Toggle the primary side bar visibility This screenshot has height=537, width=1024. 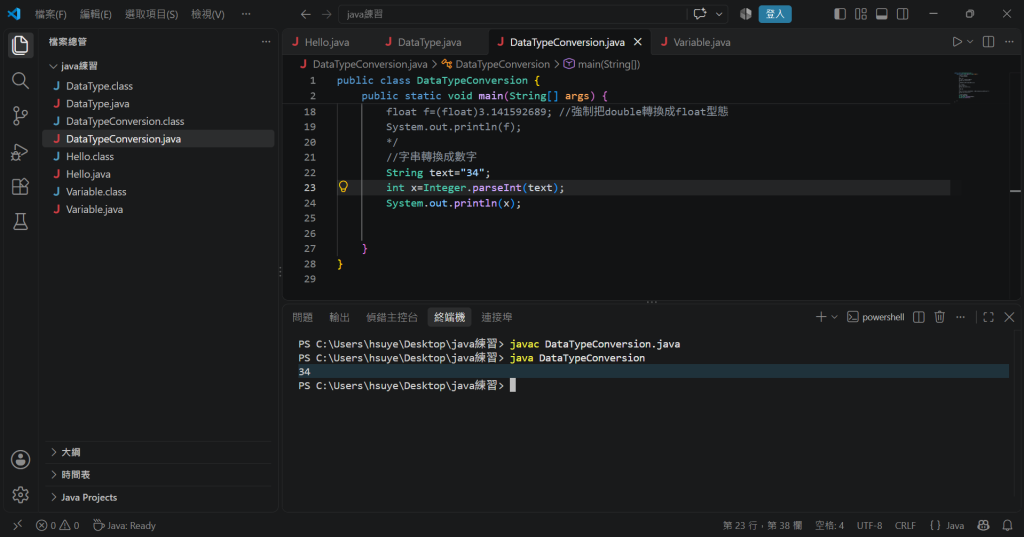coord(840,14)
